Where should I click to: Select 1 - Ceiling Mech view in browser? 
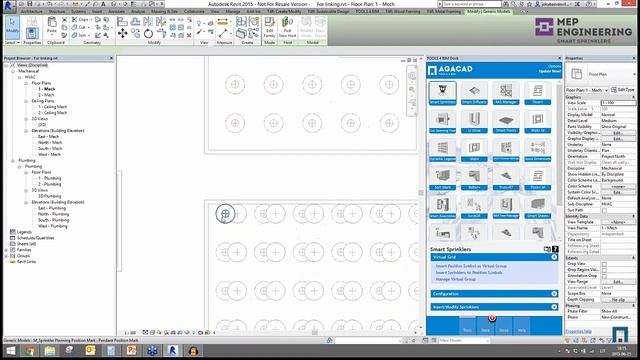pyautogui.click(x=52, y=107)
